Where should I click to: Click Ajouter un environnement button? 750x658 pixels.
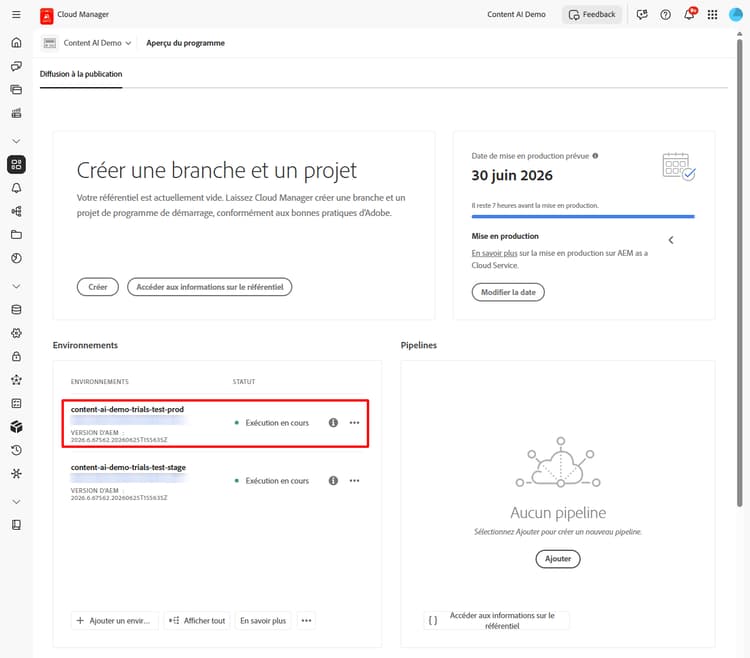point(114,621)
